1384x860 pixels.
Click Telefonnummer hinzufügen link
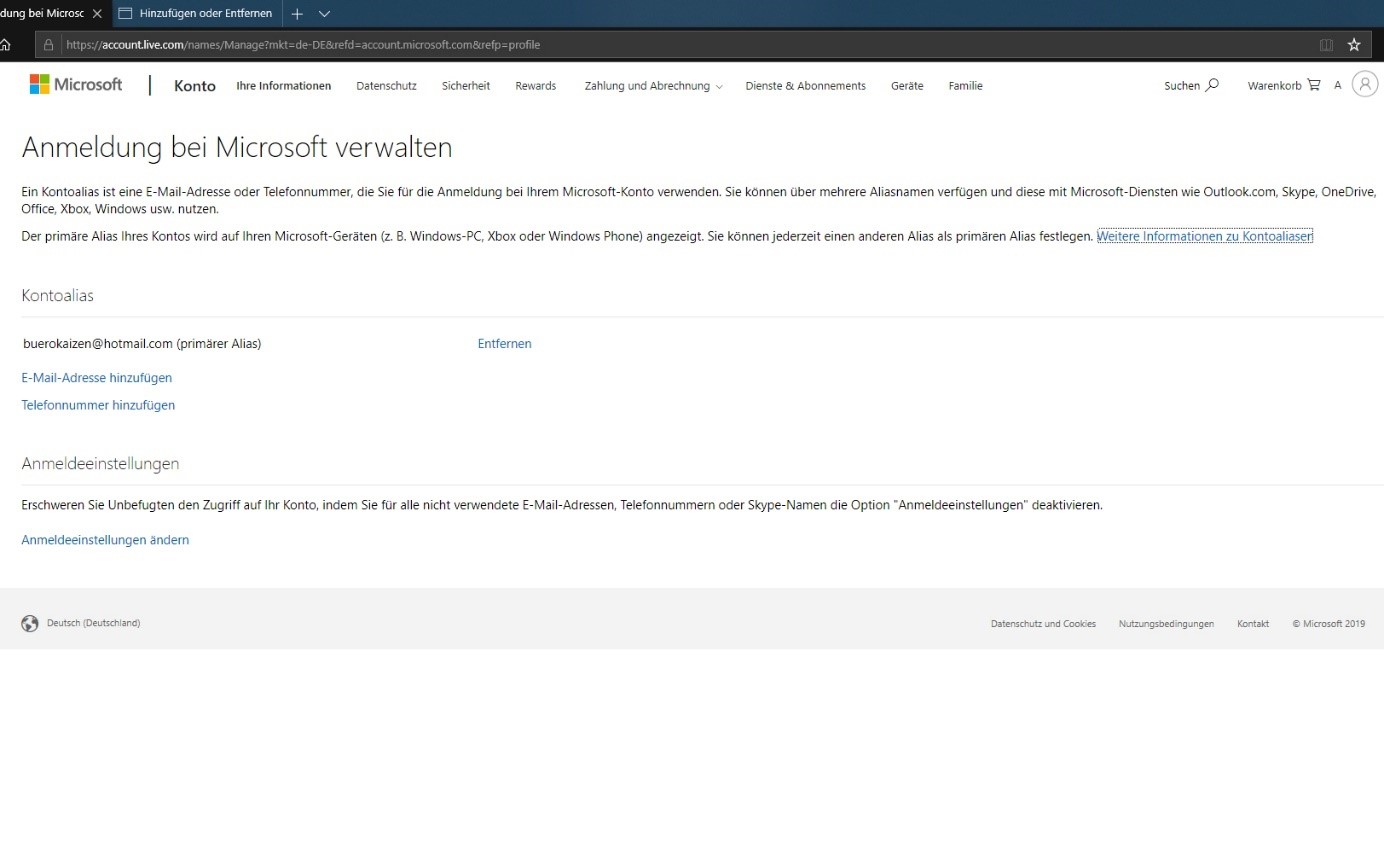98,405
